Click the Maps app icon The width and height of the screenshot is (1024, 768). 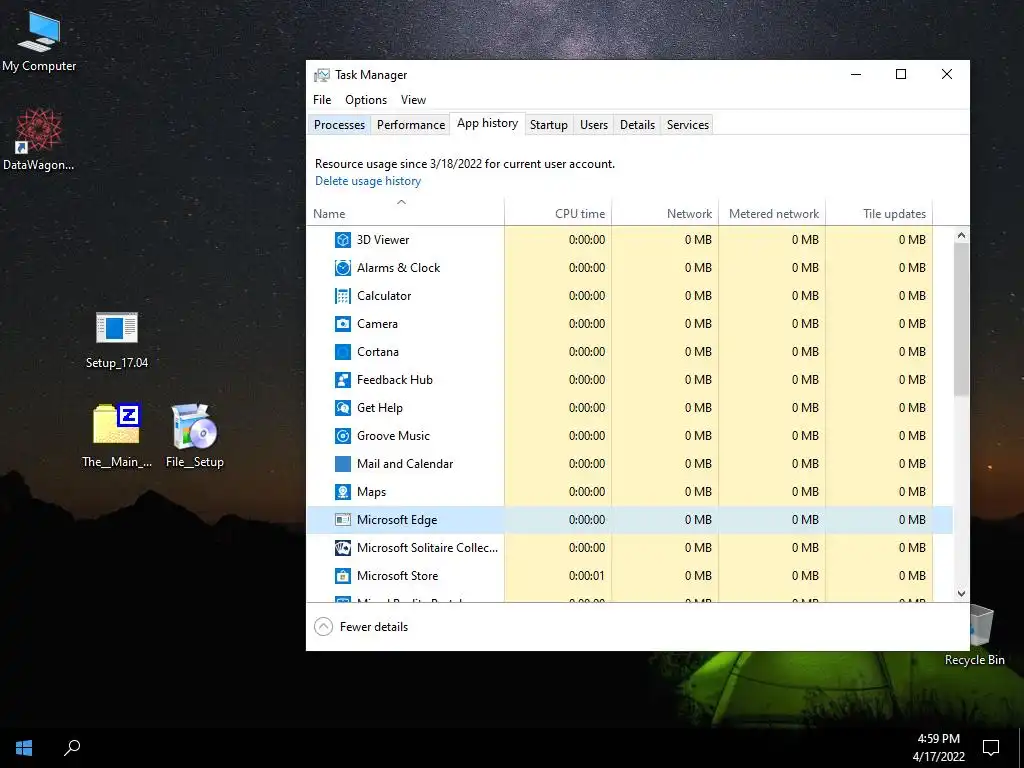[x=343, y=492]
